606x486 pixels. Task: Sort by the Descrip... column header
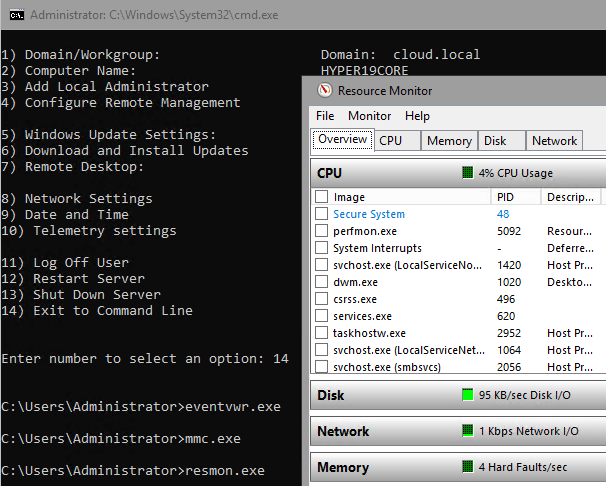pos(570,197)
